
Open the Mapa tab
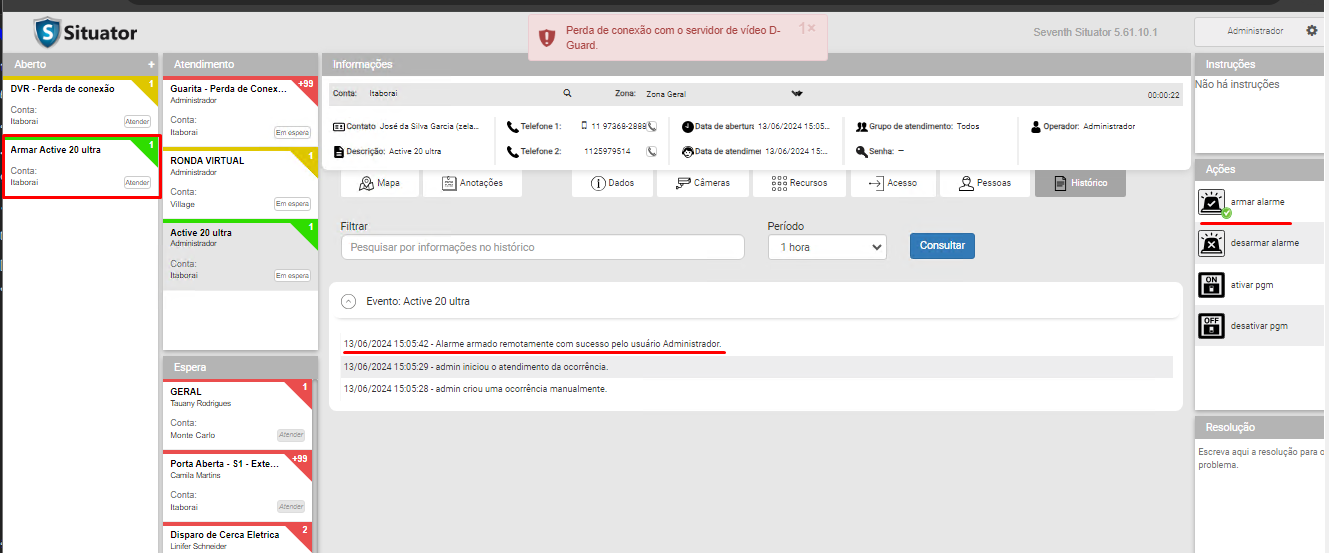coord(378,183)
